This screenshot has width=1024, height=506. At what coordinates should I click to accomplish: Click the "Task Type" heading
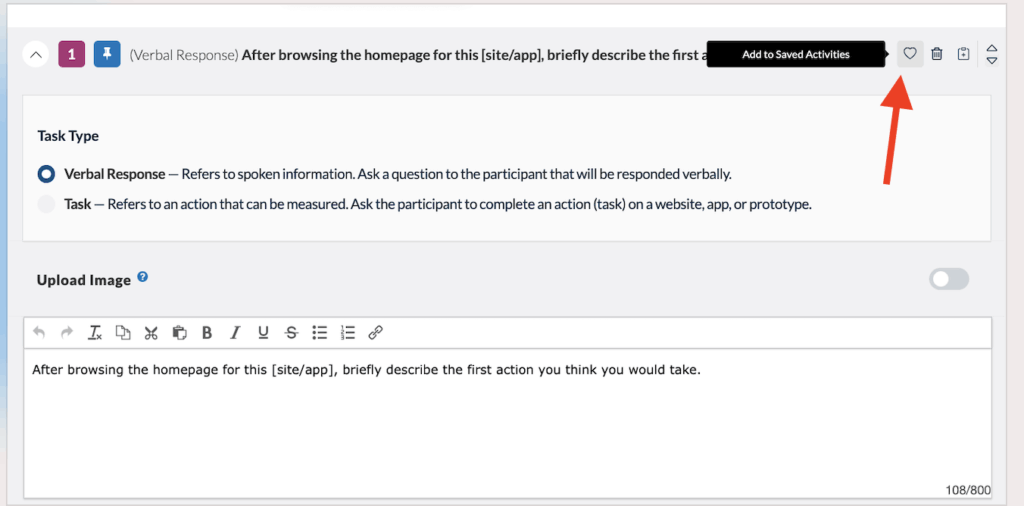(x=68, y=136)
